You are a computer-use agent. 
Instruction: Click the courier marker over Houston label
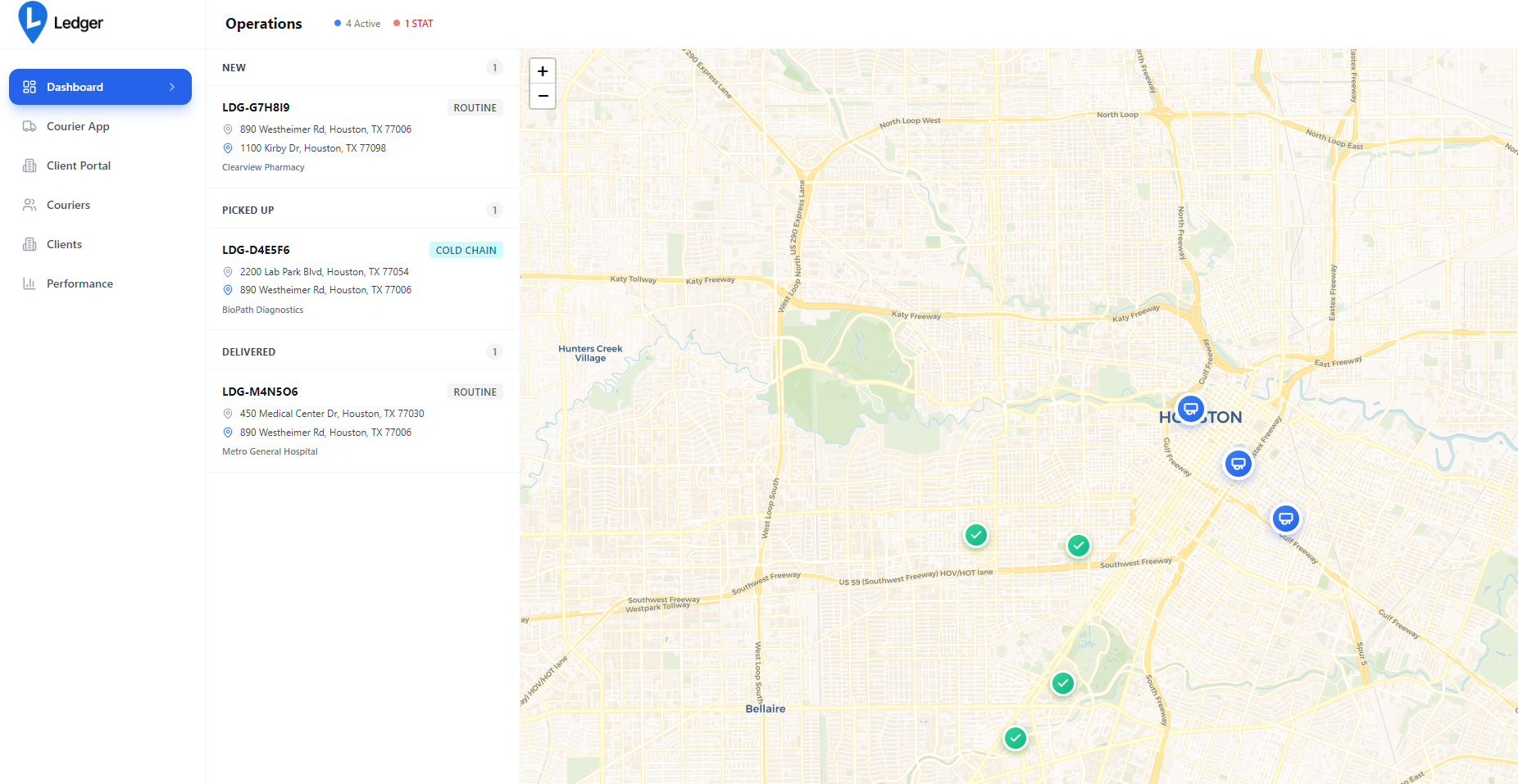pos(1190,408)
